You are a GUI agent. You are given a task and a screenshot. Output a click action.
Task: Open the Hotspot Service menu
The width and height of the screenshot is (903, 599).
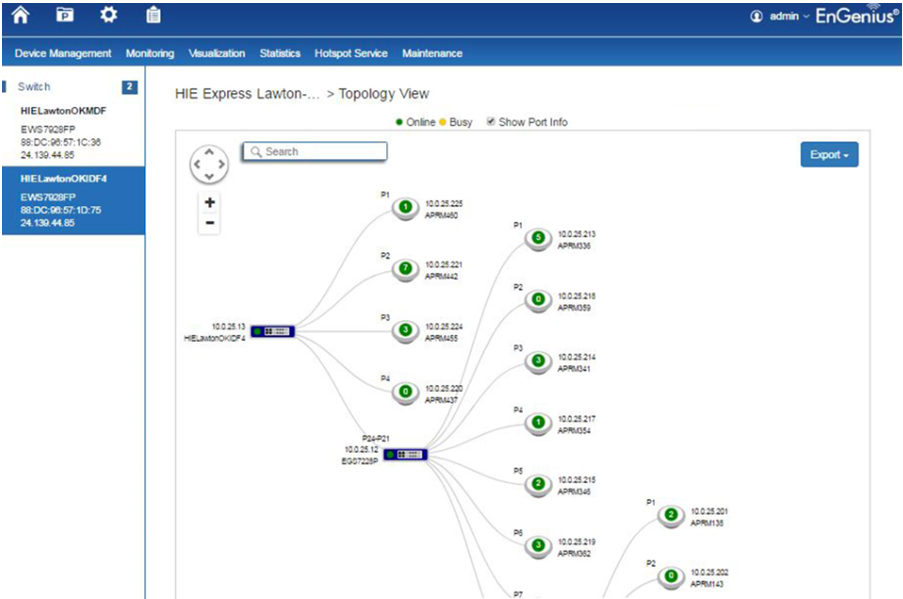point(351,54)
